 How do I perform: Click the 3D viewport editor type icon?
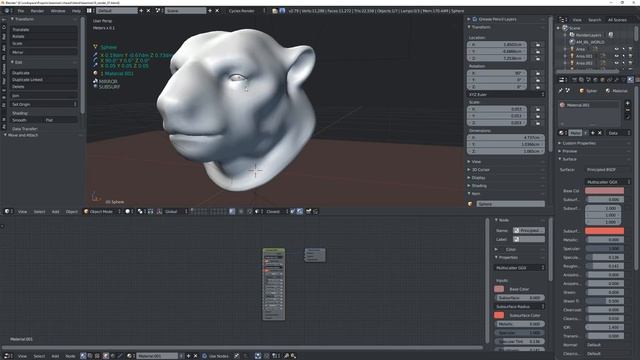click(x=8, y=211)
